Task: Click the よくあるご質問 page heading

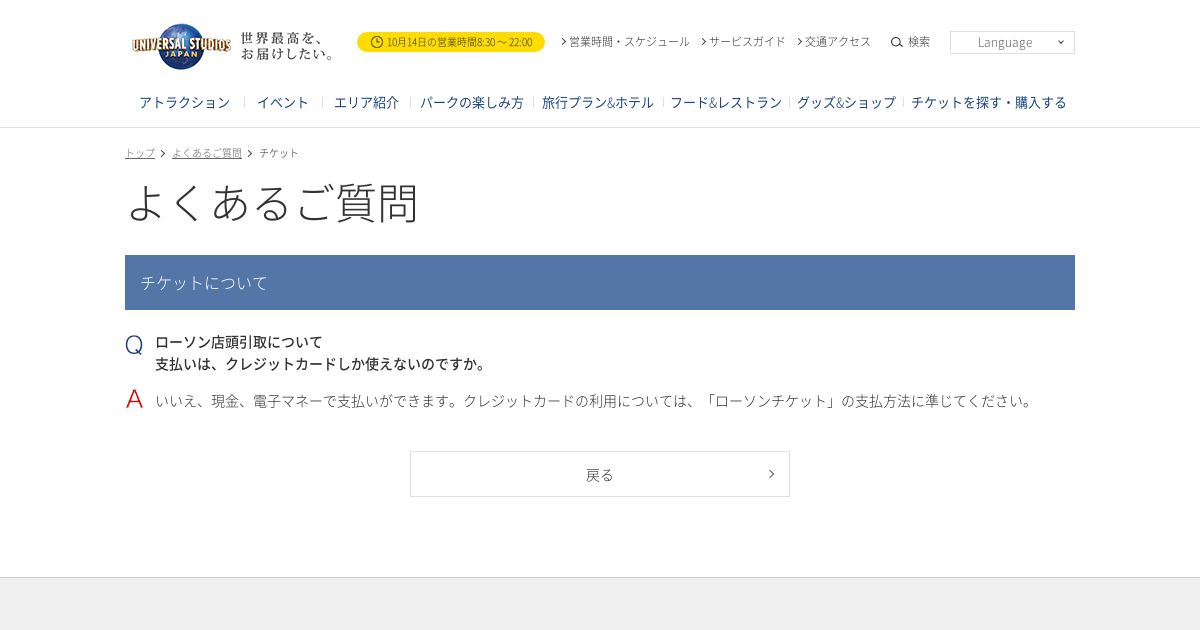Action: [272, 203]
